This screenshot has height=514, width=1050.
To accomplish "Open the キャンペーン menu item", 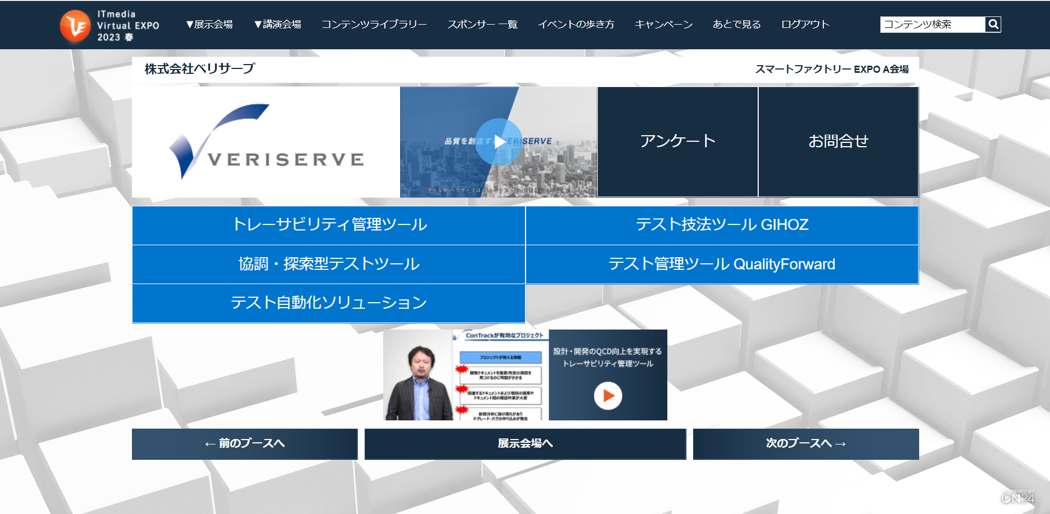I will [x=664, y=25].
